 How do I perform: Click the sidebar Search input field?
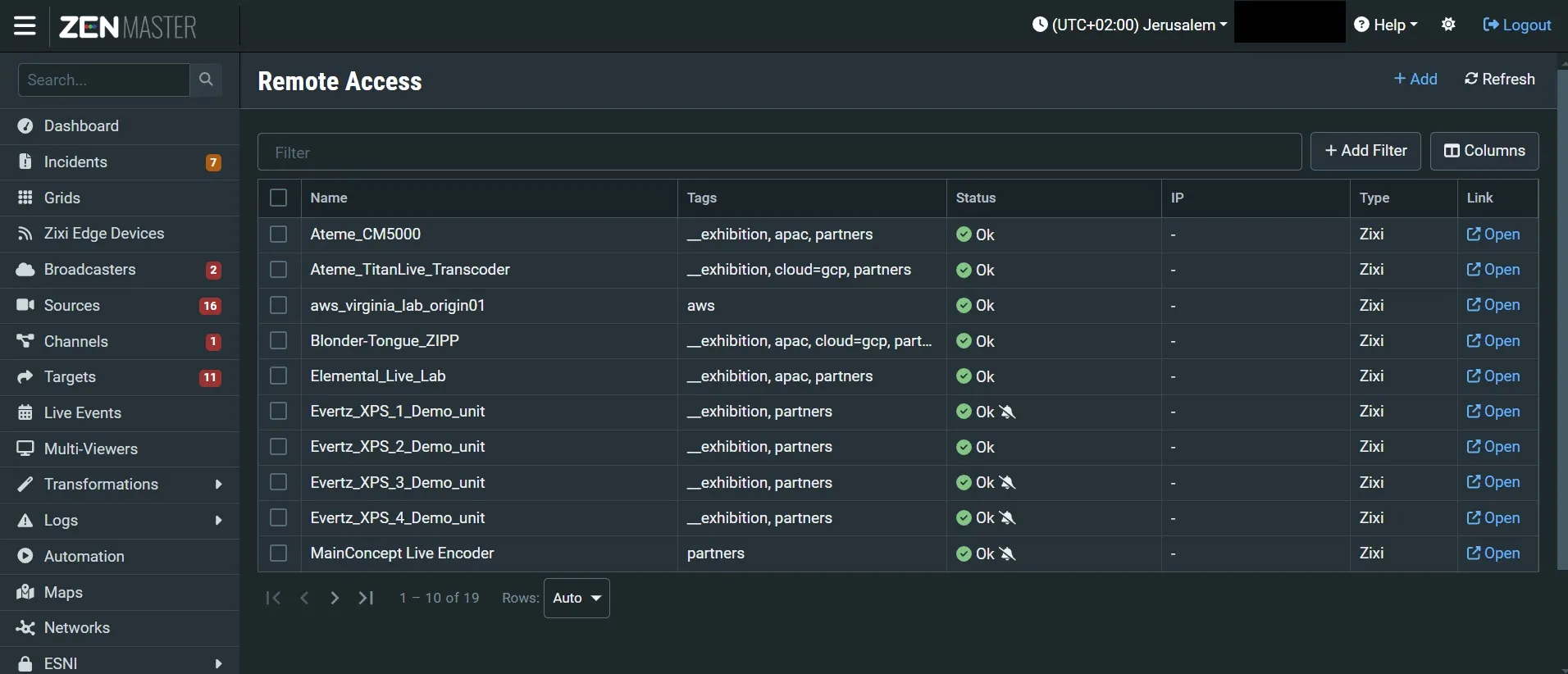(x=103, y=80)
